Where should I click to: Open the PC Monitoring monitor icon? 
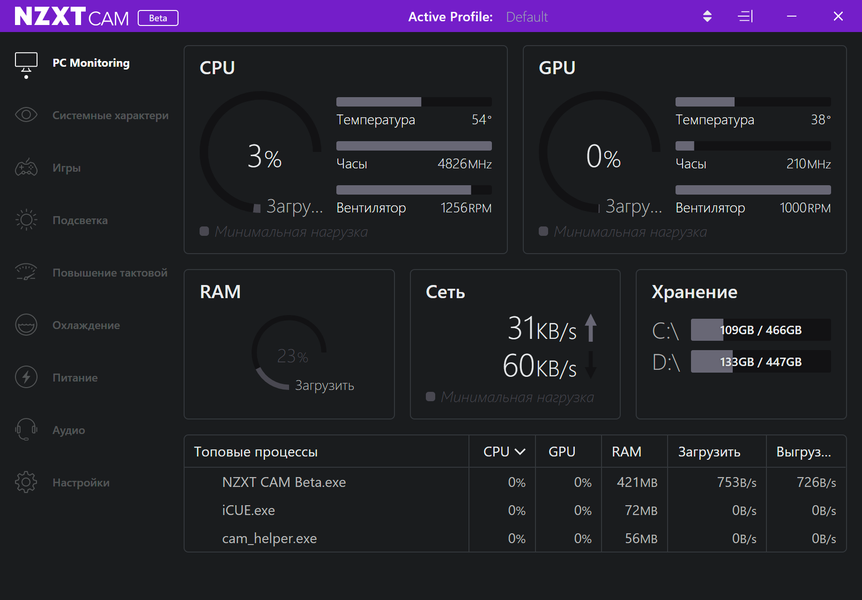26,64
